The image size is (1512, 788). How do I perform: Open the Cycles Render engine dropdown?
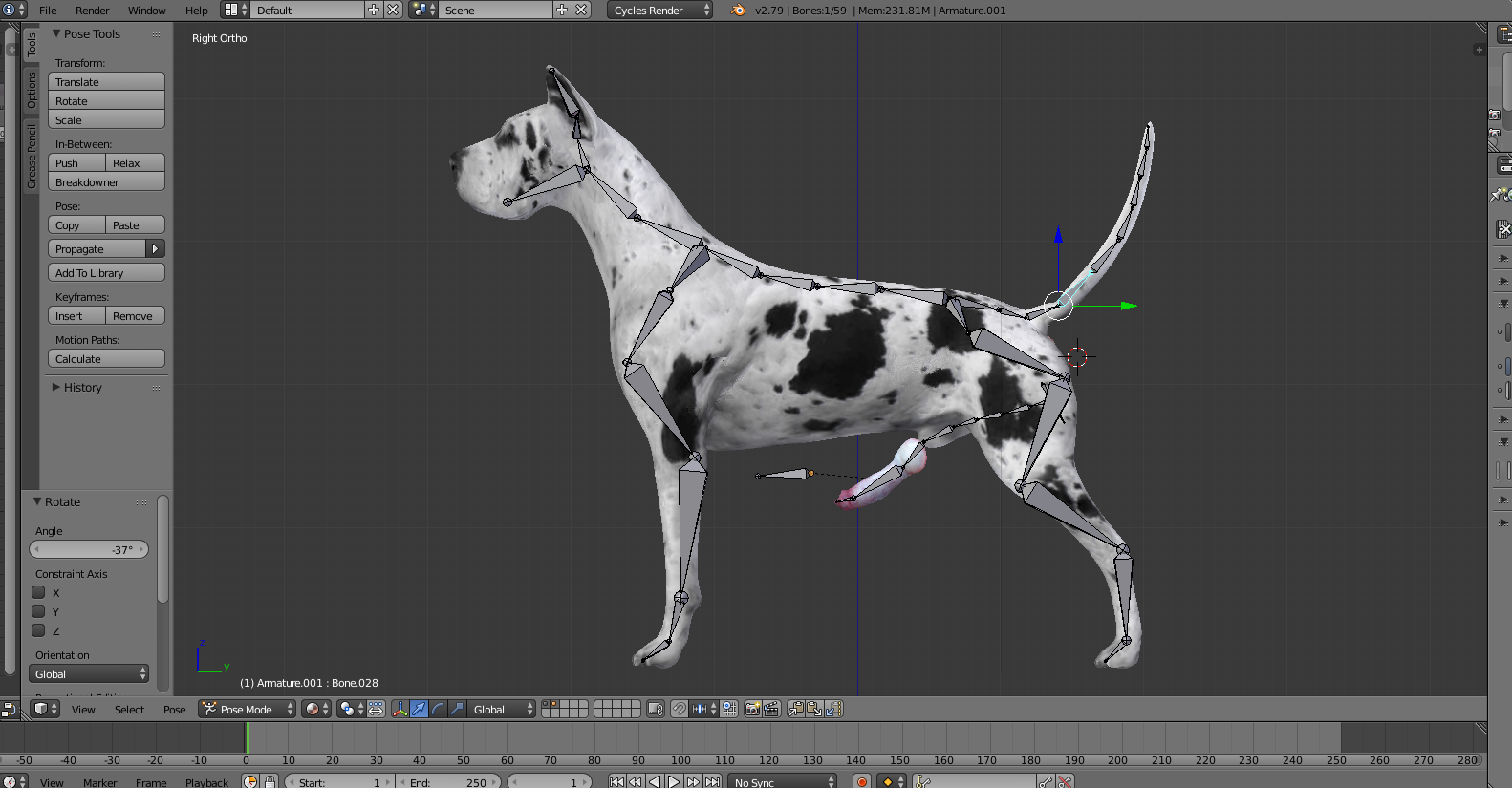coord(660,11)
